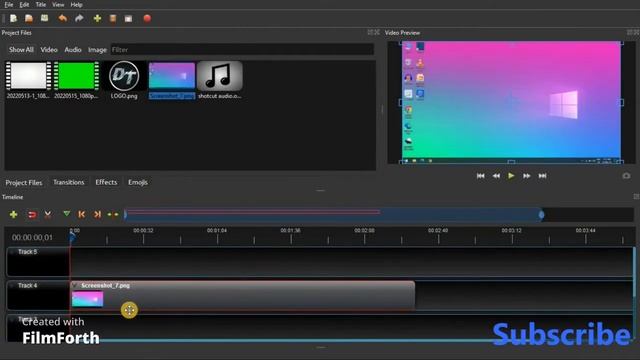
Task: Switch to the Transitions tab
Action: tap(69, 182)
